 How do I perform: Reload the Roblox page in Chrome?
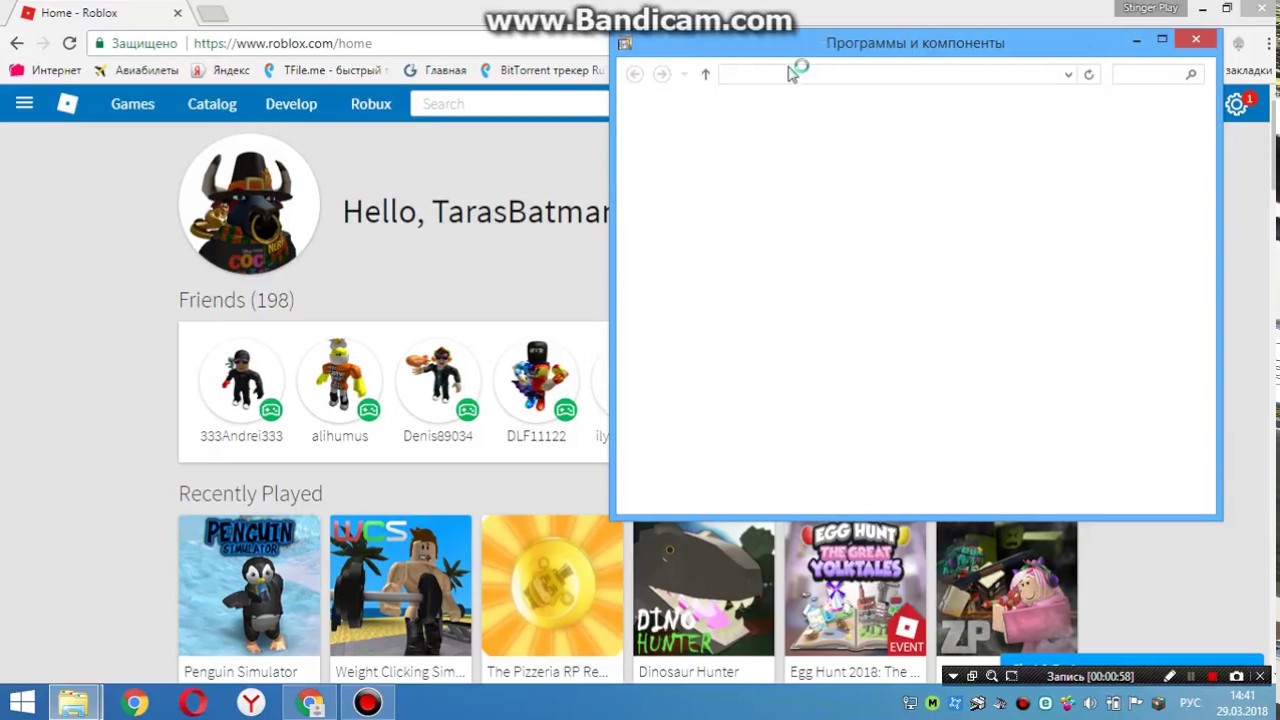pyautogui.click(x=69, y=43)
